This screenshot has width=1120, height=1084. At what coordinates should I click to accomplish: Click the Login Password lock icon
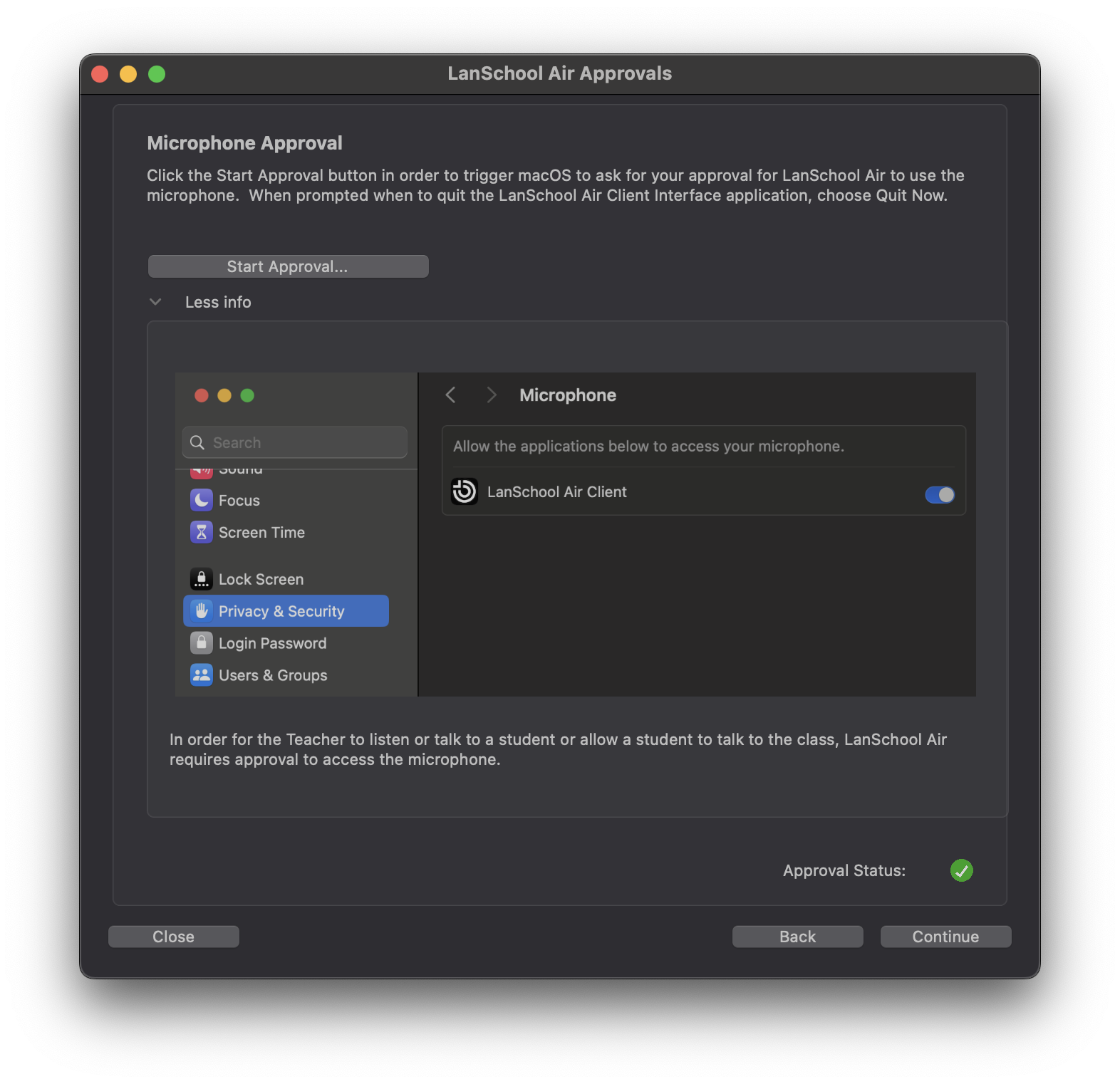tap(202, 643)
